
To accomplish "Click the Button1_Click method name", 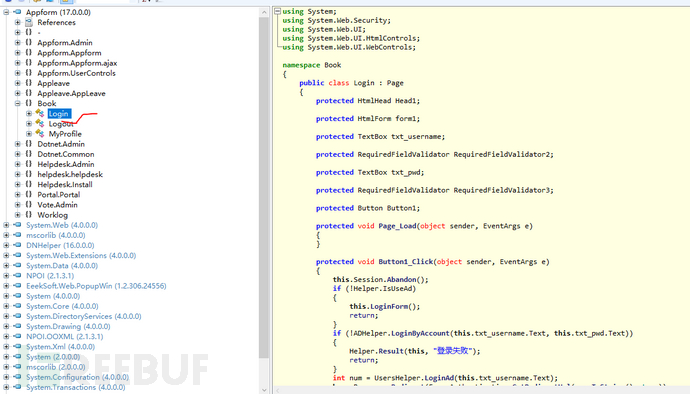I will coord(406,261).
